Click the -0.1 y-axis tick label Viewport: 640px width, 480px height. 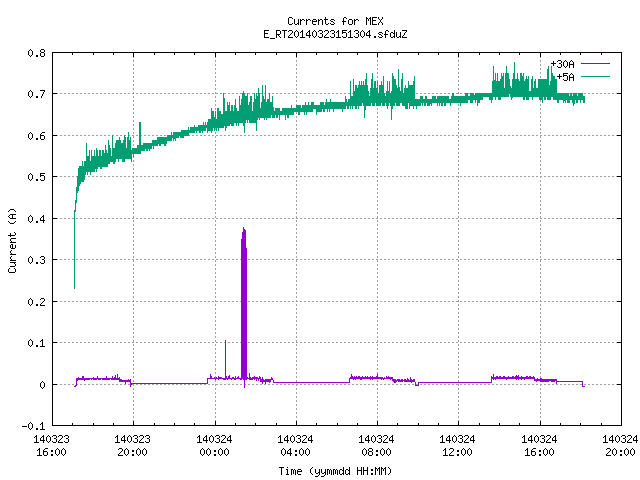tap(33, 426)
